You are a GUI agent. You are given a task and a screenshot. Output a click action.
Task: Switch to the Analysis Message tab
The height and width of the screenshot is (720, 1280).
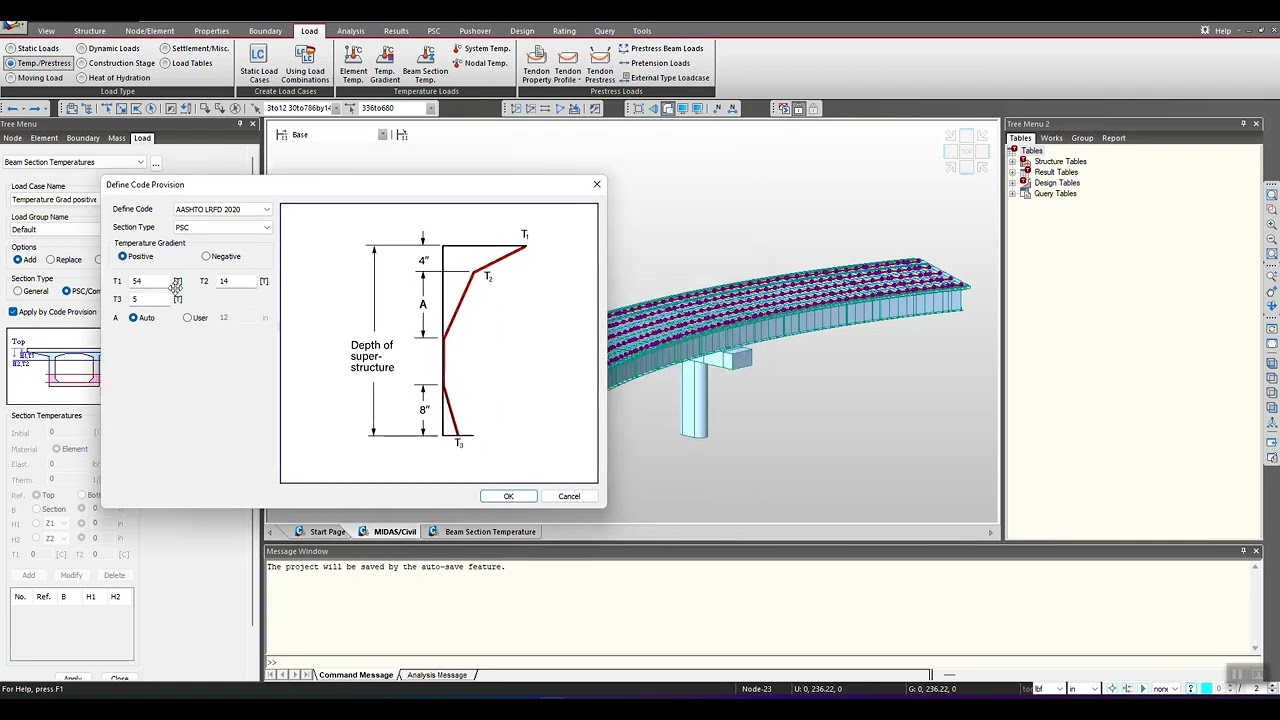point(437,675)
